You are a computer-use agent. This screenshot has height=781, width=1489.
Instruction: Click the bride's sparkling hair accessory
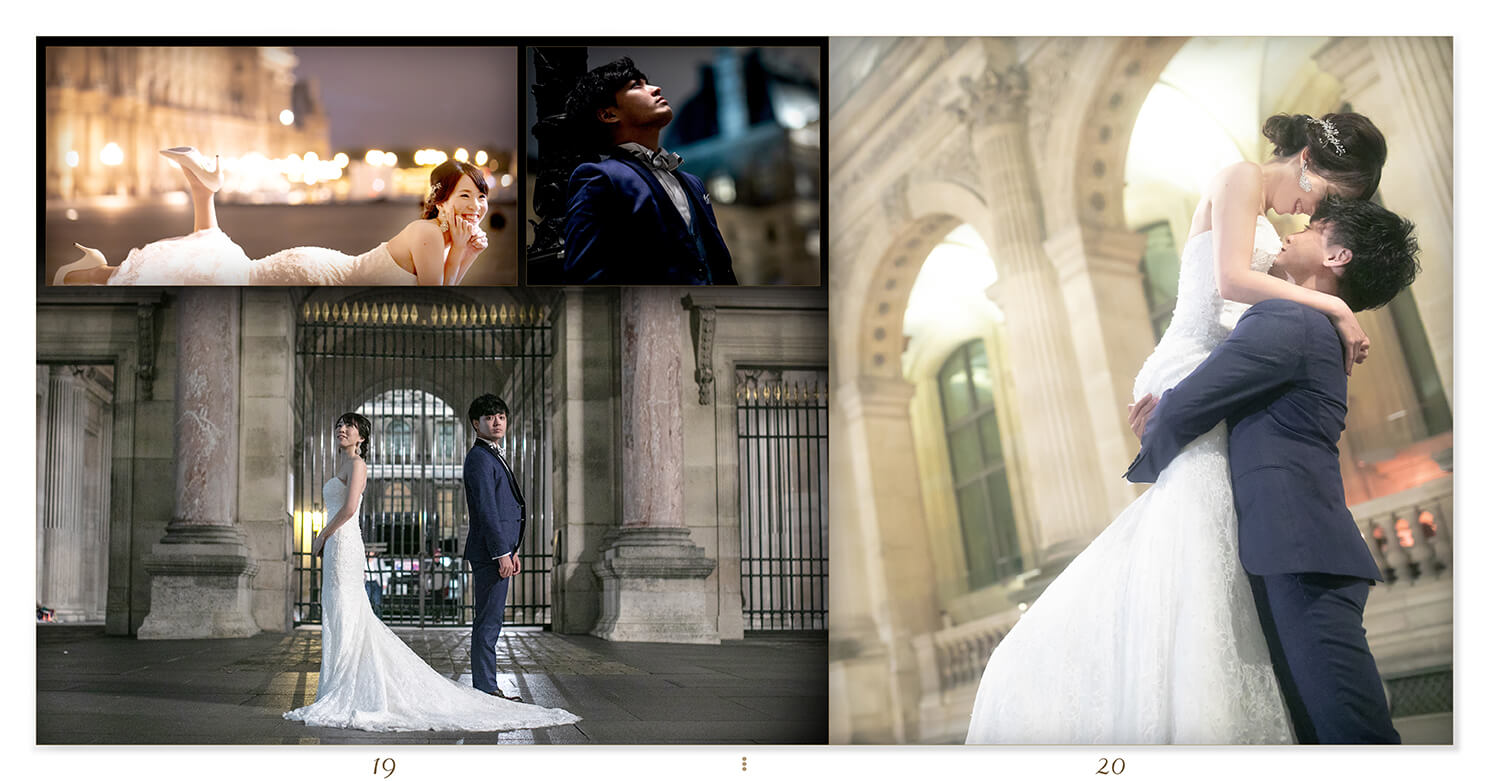pyautogui.click(x=1326, y=134)
